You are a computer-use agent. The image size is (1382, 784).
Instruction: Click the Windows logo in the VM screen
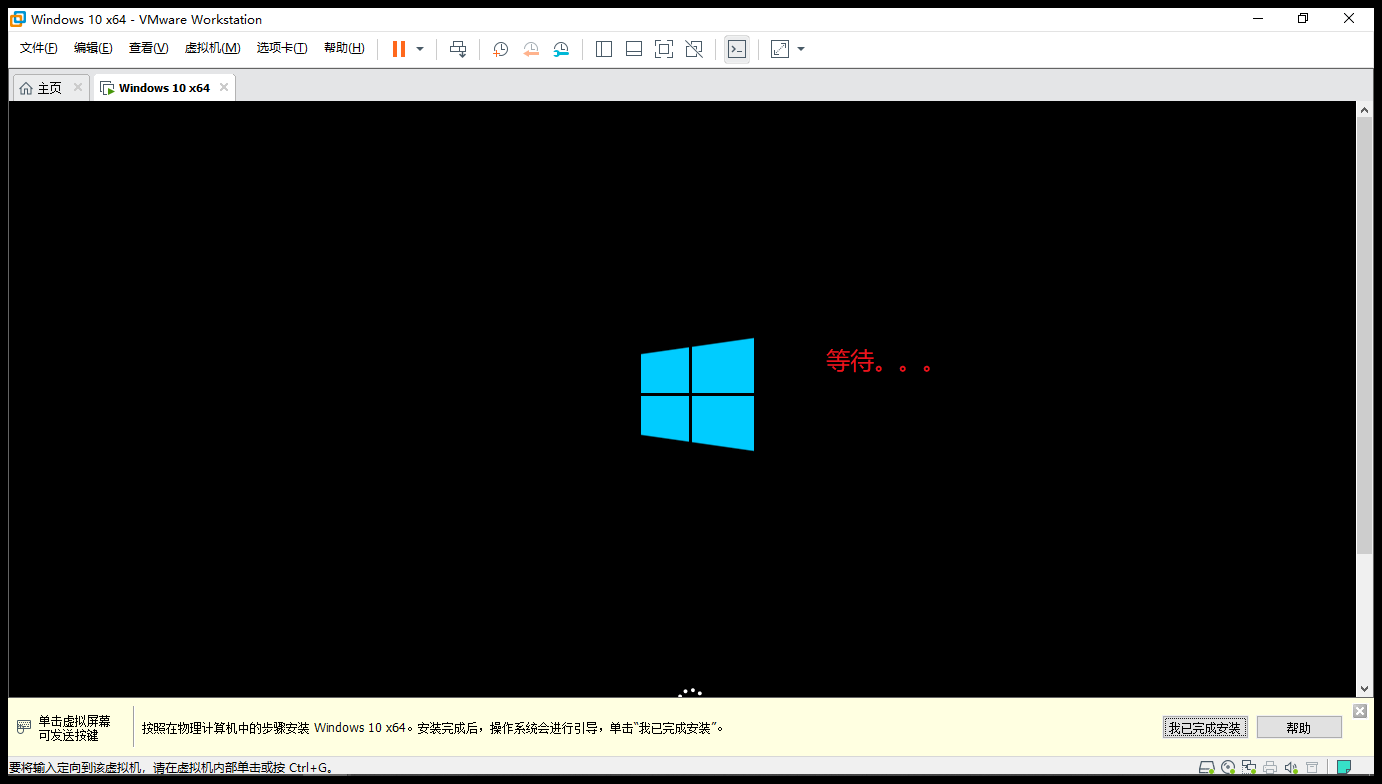click(697, 394)
